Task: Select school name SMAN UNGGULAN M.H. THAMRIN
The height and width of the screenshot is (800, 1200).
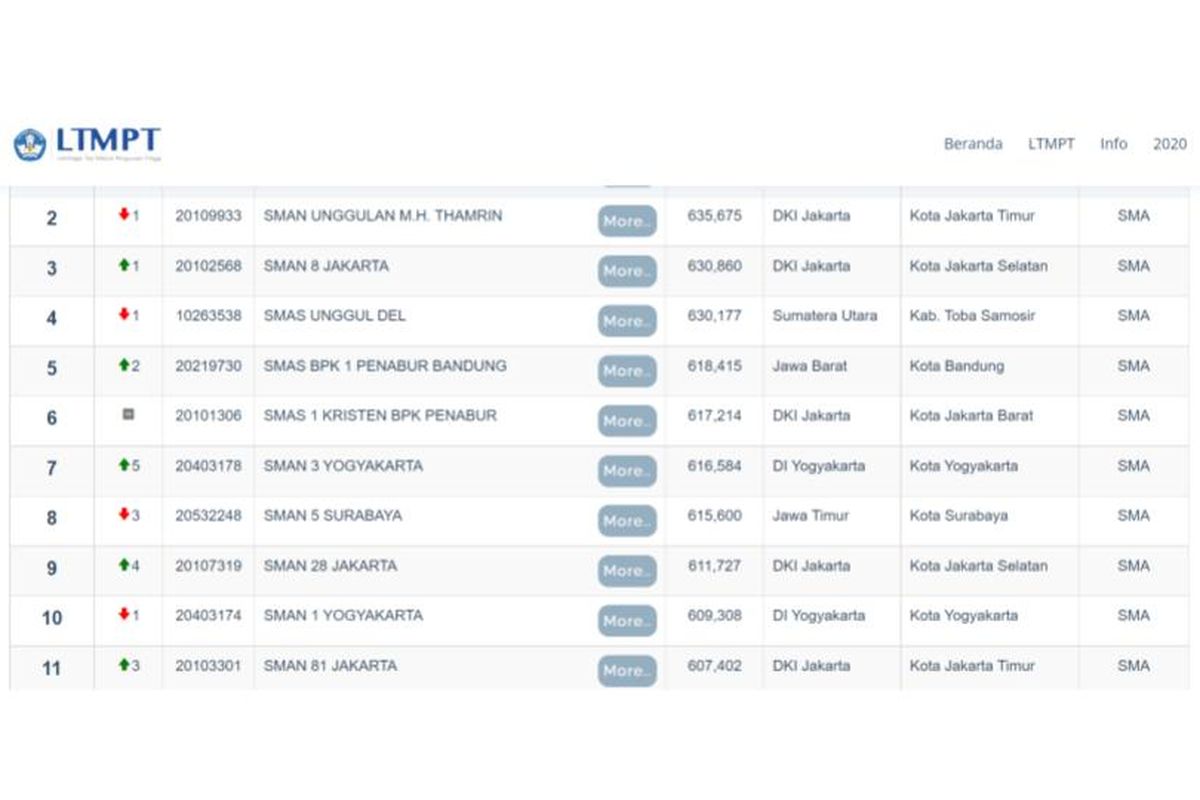Action: tap(383, 215)
